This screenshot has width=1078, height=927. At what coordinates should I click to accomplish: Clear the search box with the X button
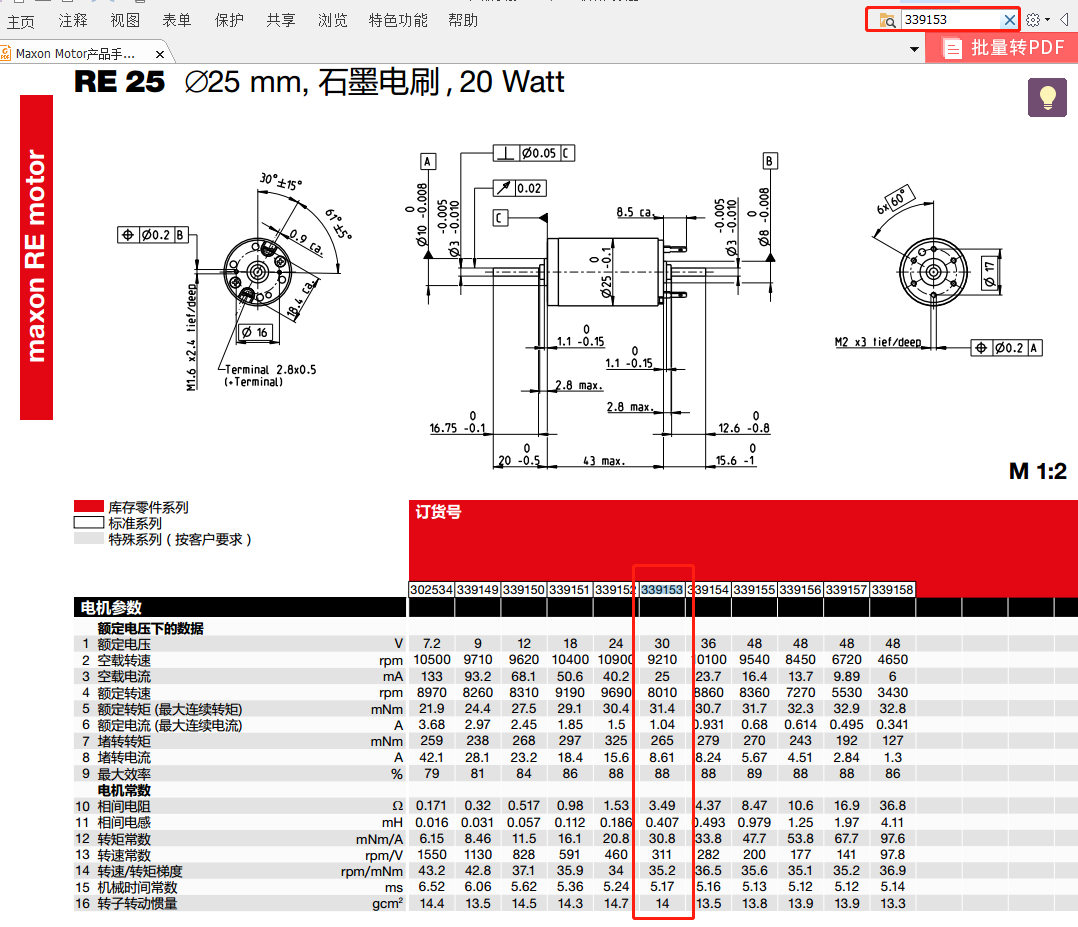click(1010, 19)
